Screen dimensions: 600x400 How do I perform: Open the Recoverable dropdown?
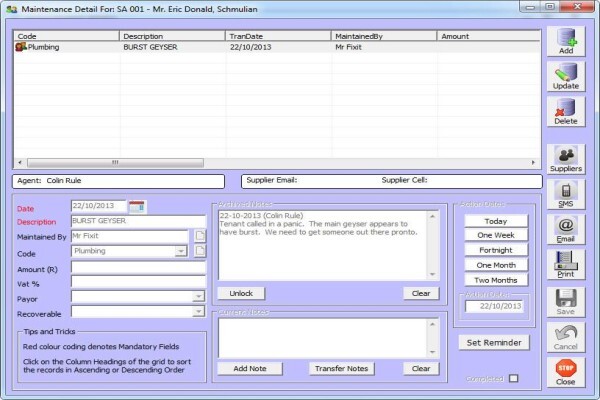point(198,312)
